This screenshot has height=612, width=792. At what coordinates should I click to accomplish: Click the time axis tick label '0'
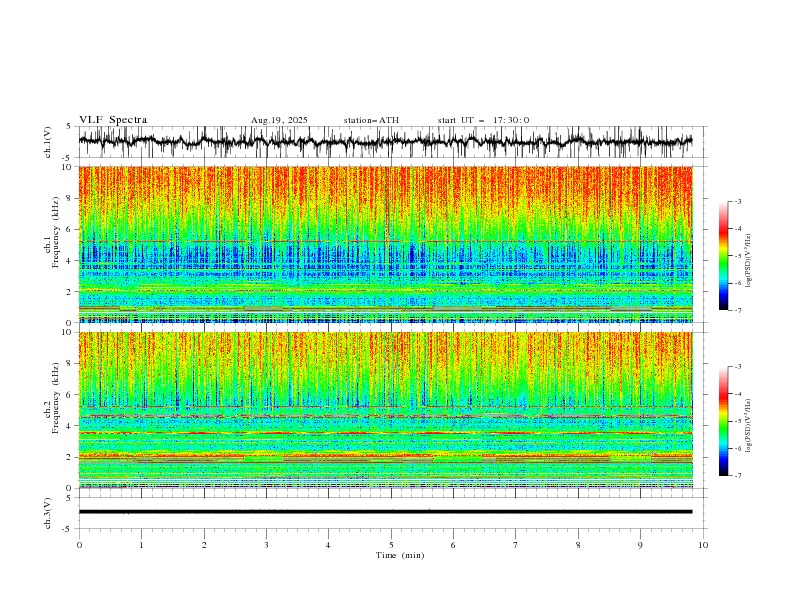[79, 545]
